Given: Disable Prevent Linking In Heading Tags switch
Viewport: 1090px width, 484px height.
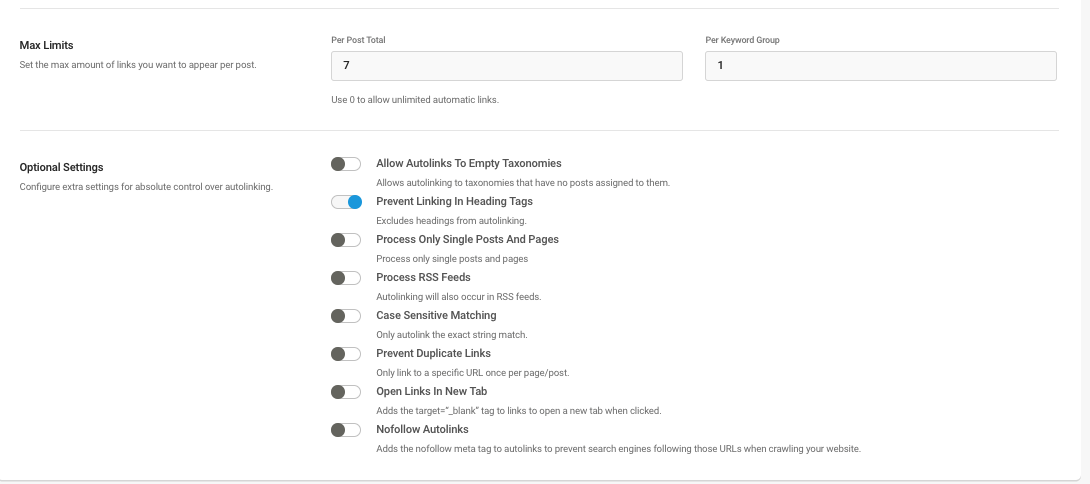Looking at the screenshot, I should click(x=345, y=202).
